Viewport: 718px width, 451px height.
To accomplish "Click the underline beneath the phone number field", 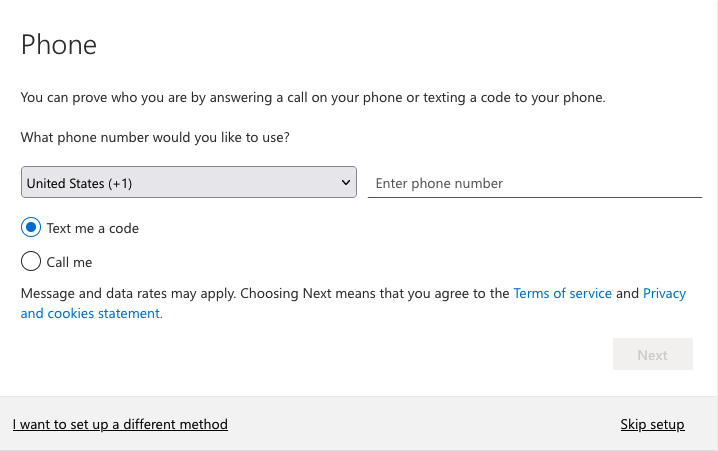I will tap(534, 197).
